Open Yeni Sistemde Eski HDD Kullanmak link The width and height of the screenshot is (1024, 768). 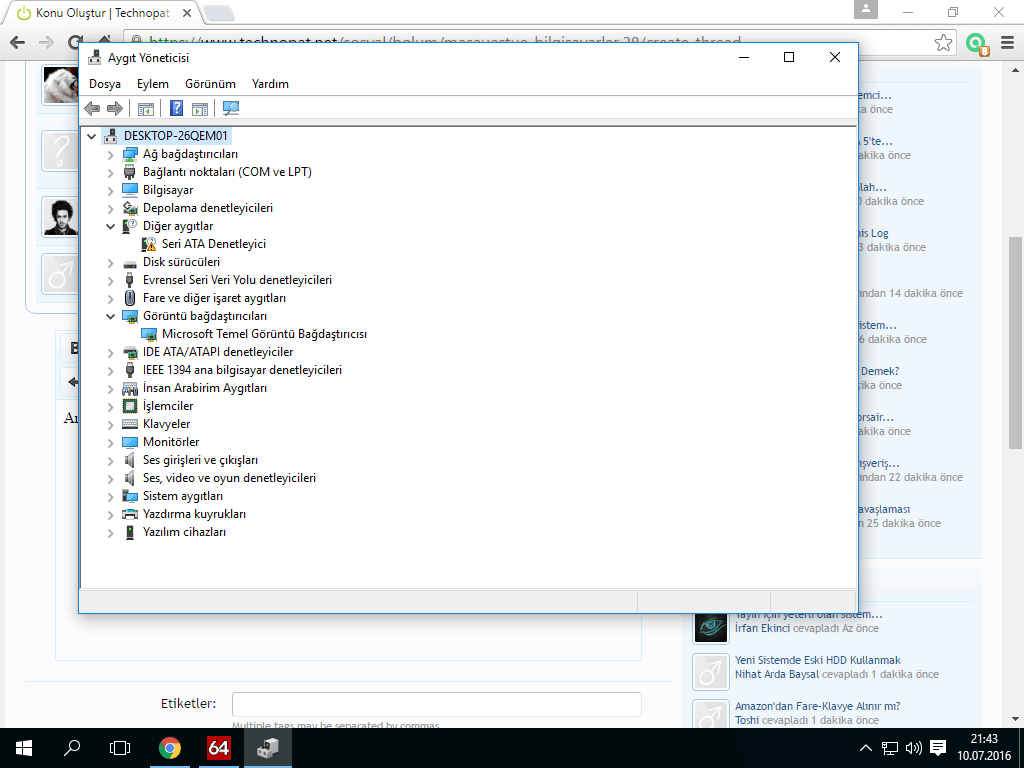click(818, 660)
